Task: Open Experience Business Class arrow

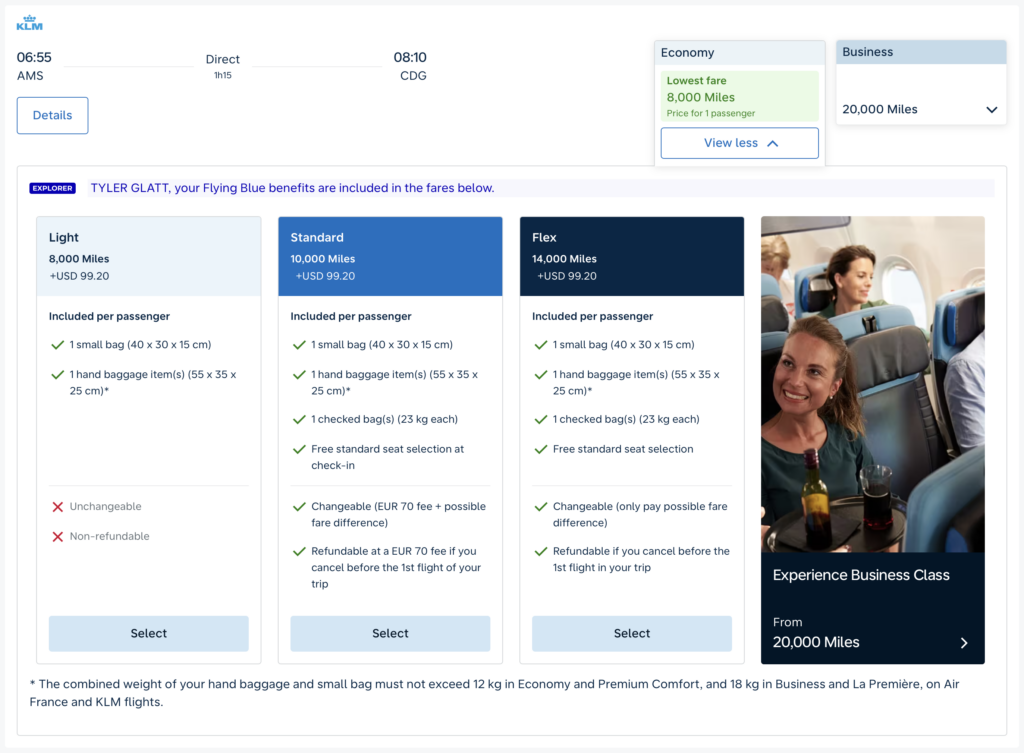Action: (x=964, y=643)
